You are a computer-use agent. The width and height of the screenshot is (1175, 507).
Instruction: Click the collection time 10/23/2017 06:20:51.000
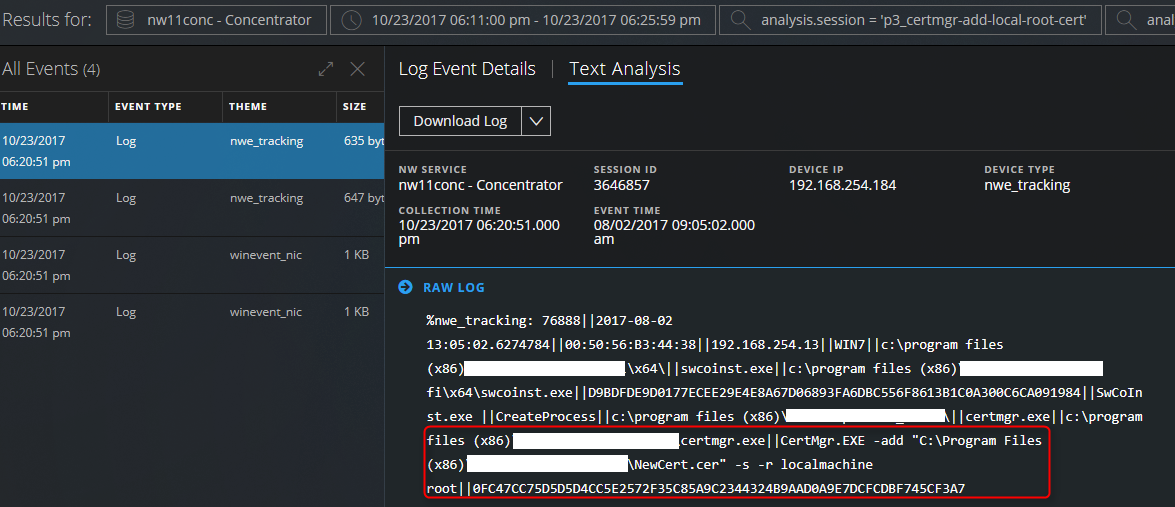[x=479, y=225]
